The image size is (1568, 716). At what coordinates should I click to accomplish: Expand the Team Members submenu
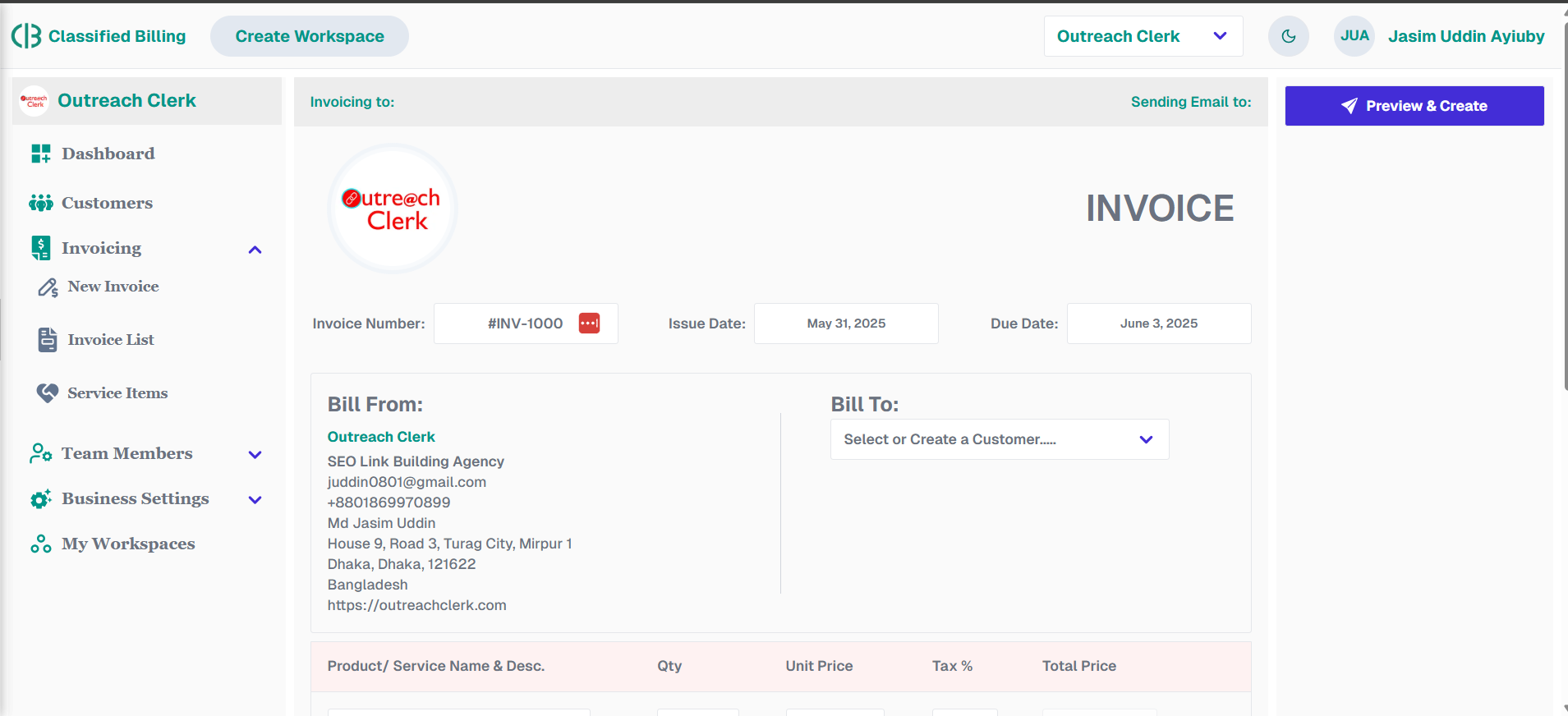click(255, 455)
